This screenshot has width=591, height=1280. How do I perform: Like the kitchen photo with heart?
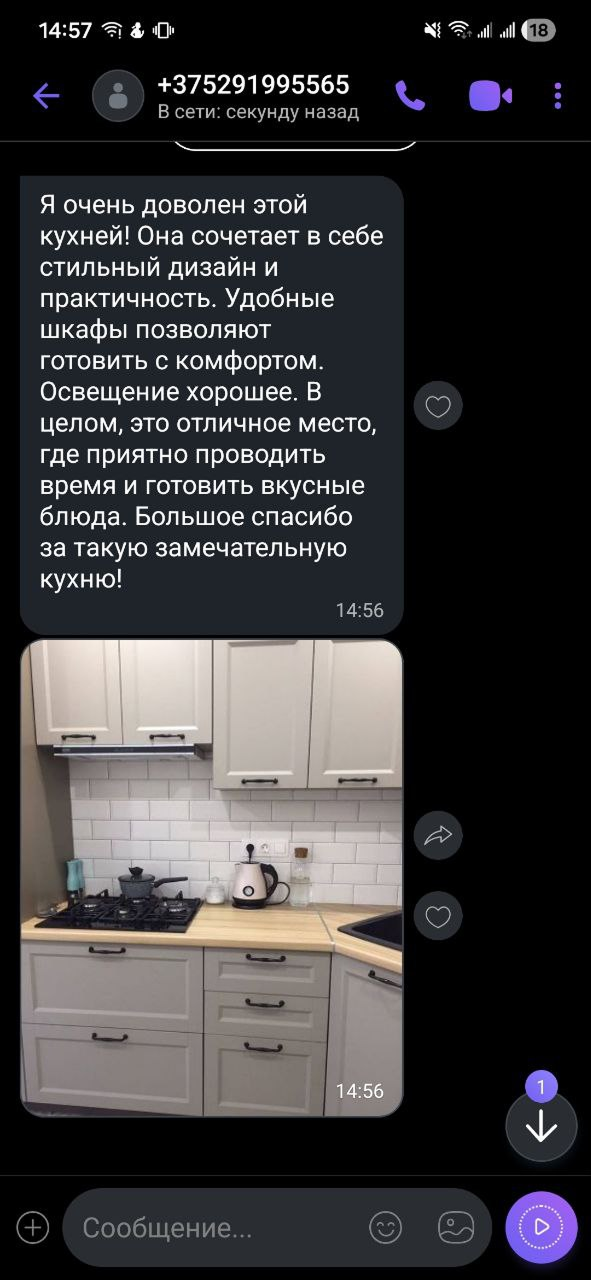tap(438, 915)
